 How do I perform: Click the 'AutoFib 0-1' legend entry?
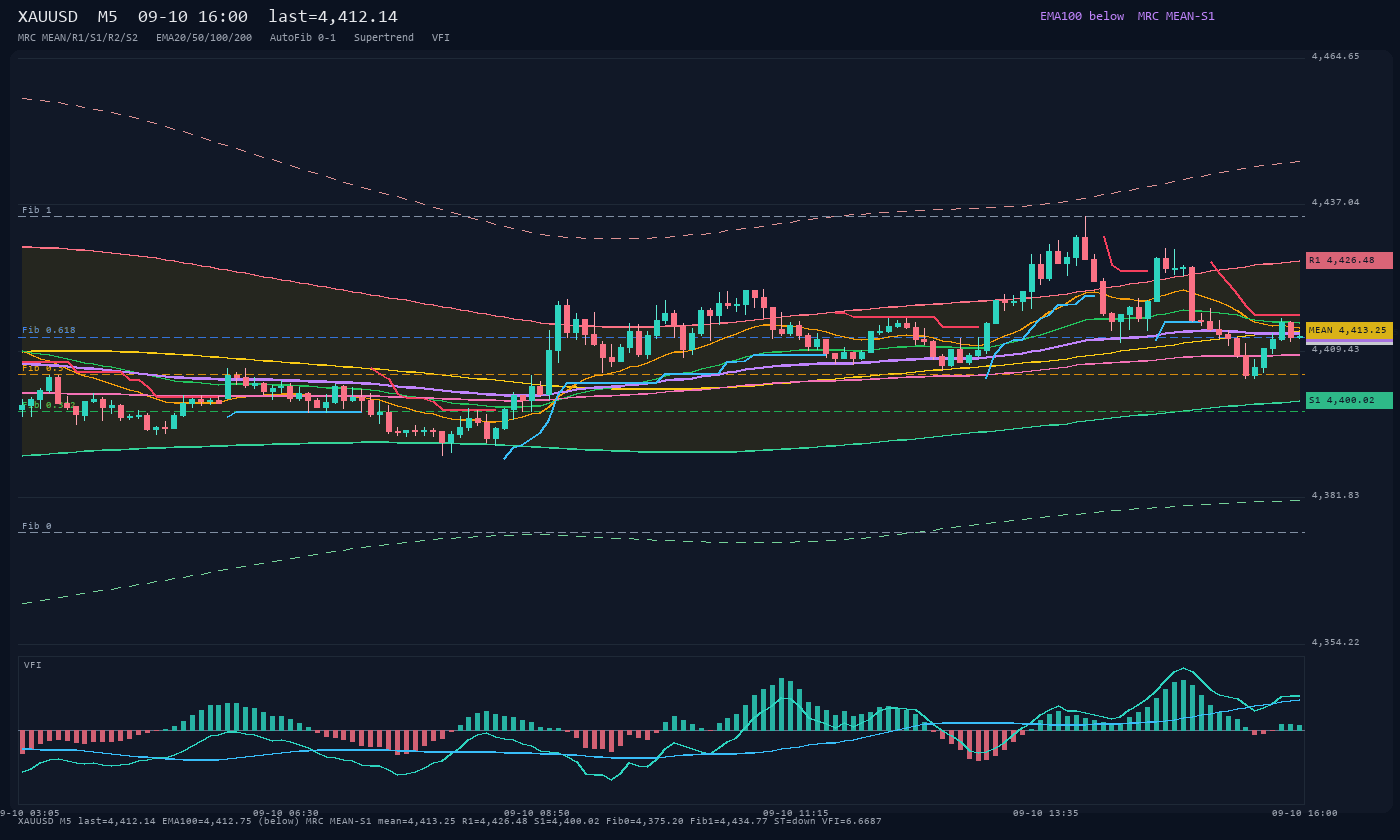pos(303,38)
